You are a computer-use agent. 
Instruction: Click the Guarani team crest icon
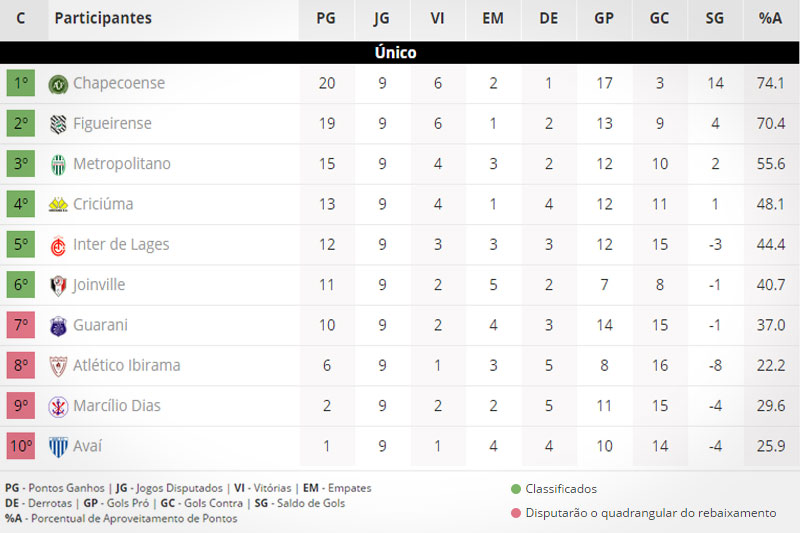click(x=58, y=326)
